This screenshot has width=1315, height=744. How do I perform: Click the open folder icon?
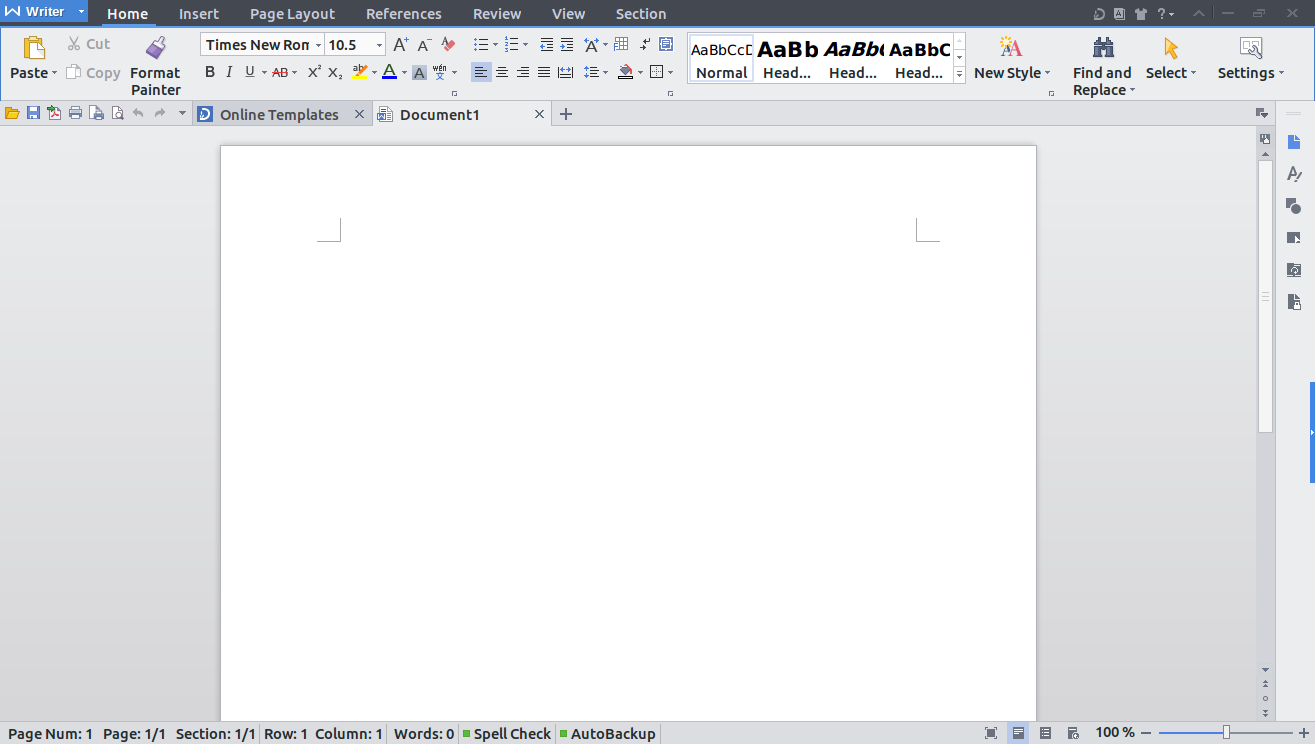tap(12, 114)
